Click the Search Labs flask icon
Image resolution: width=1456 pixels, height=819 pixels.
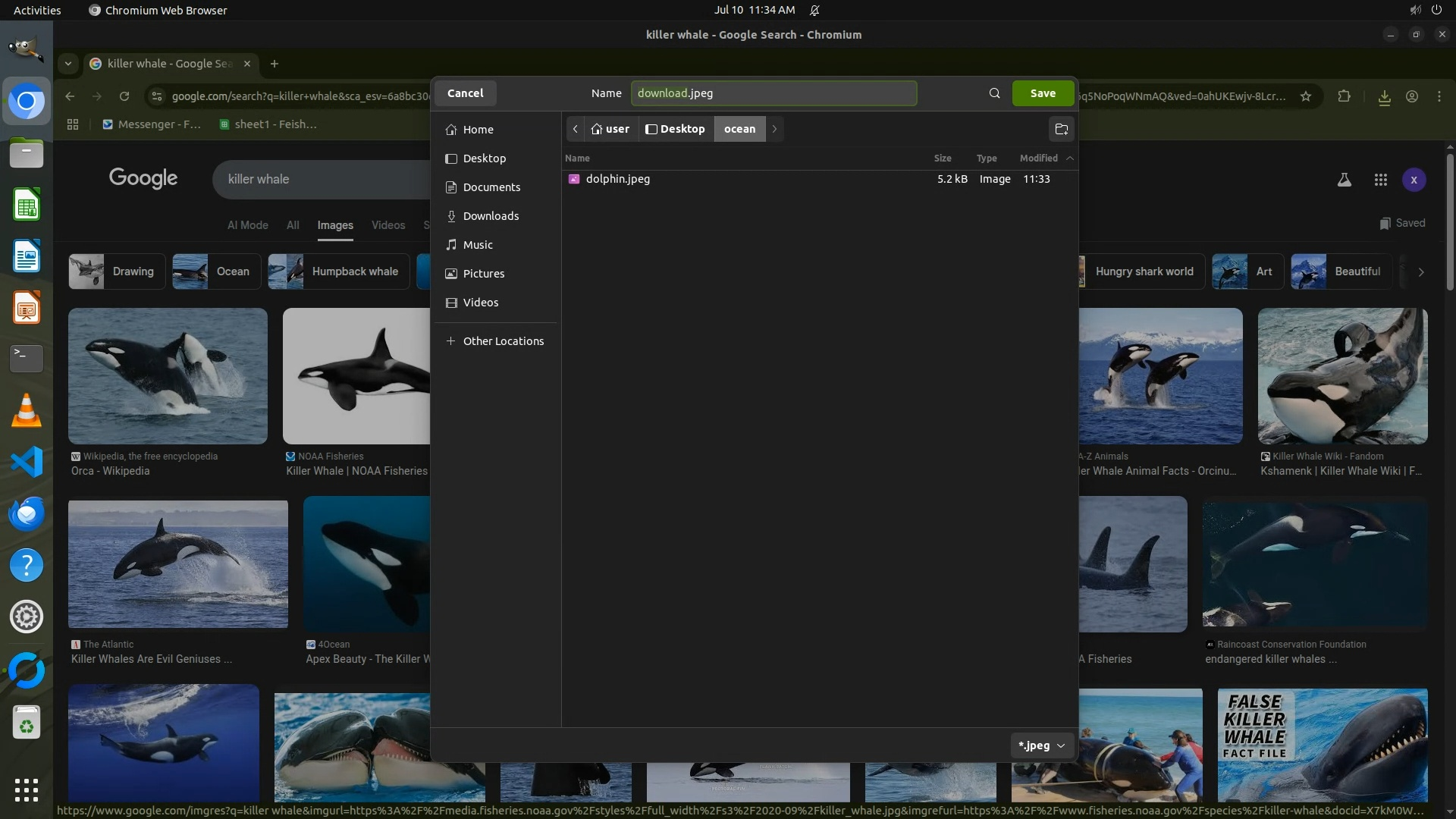pyautogui.click(x=1344, y=180)
